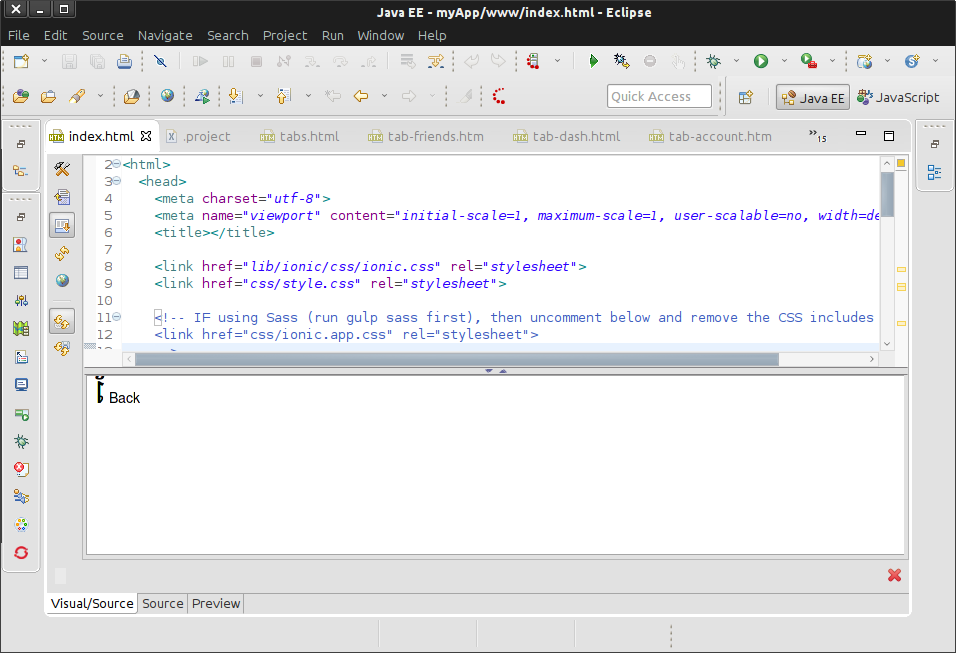The width and height of the screenshot is (956, 653).
Task: Open the New file dropdown arrow
Action: (x=44, y=61)
